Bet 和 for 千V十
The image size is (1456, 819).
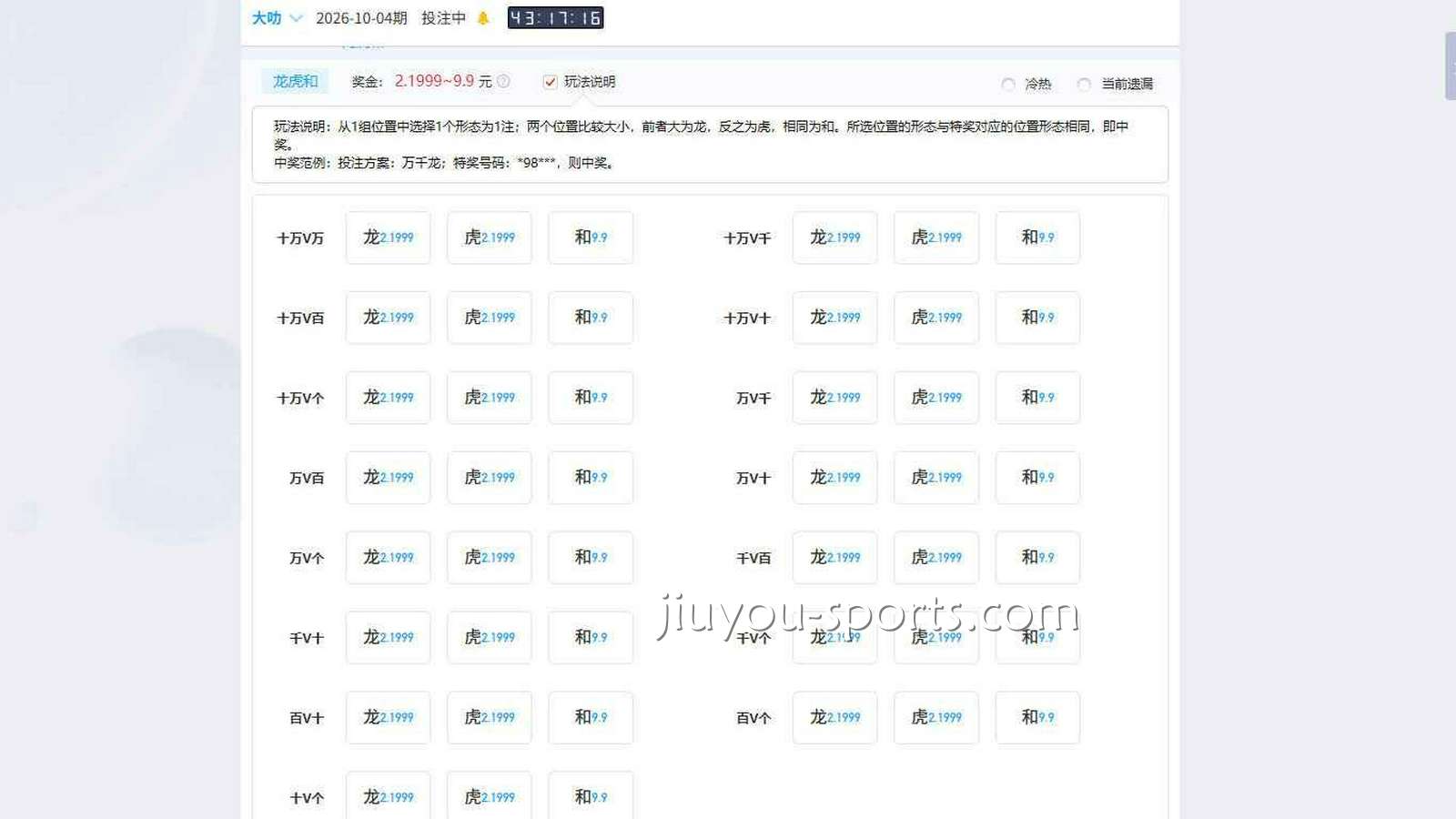coord(590,638)
